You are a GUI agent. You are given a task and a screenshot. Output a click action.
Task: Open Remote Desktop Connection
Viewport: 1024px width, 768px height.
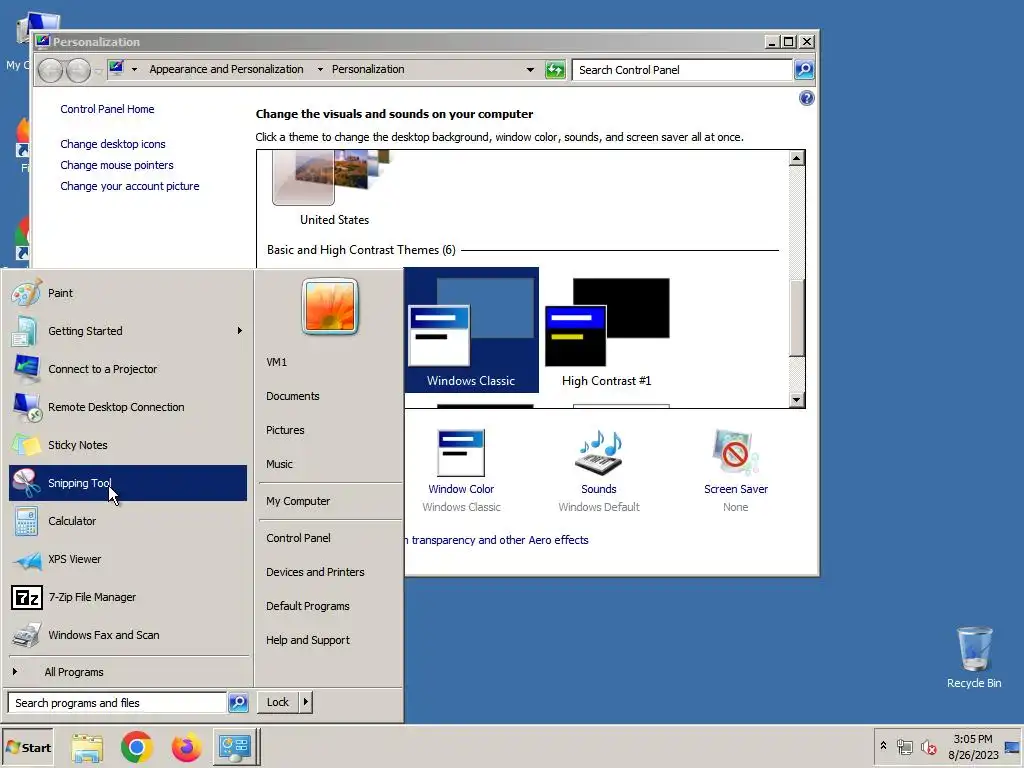(128, 407)
